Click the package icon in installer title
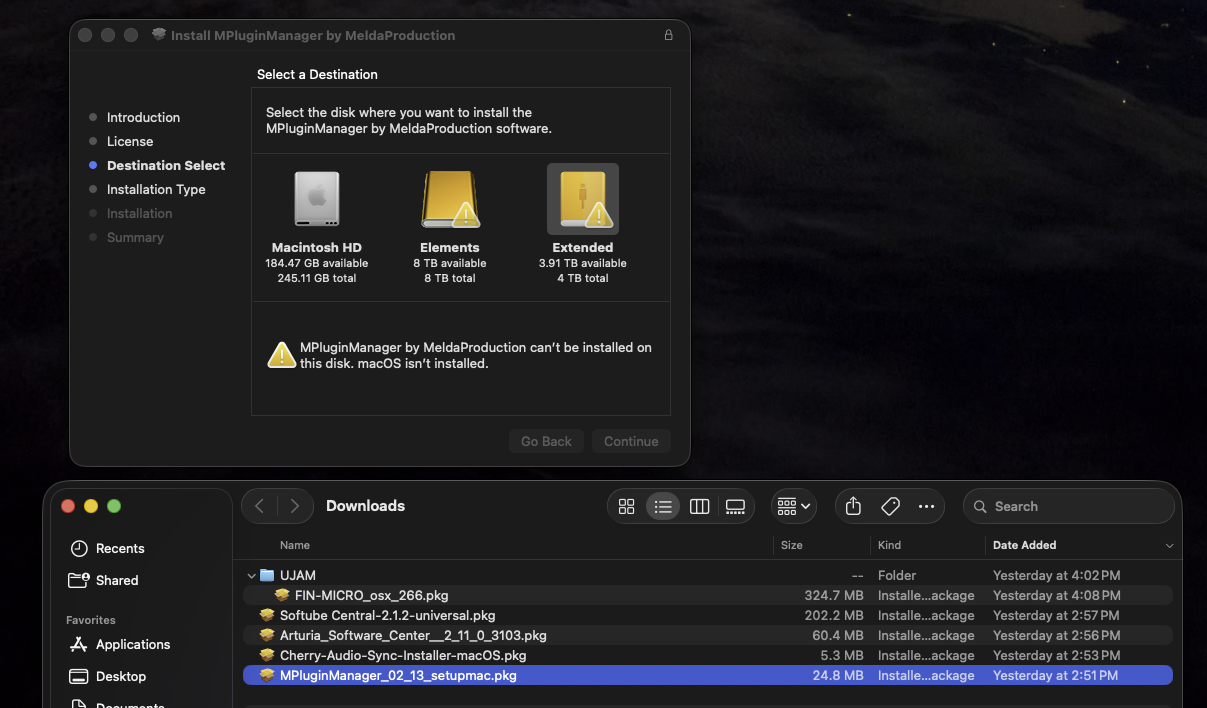Screen dimensions: 1207x708 click(159, 35)
